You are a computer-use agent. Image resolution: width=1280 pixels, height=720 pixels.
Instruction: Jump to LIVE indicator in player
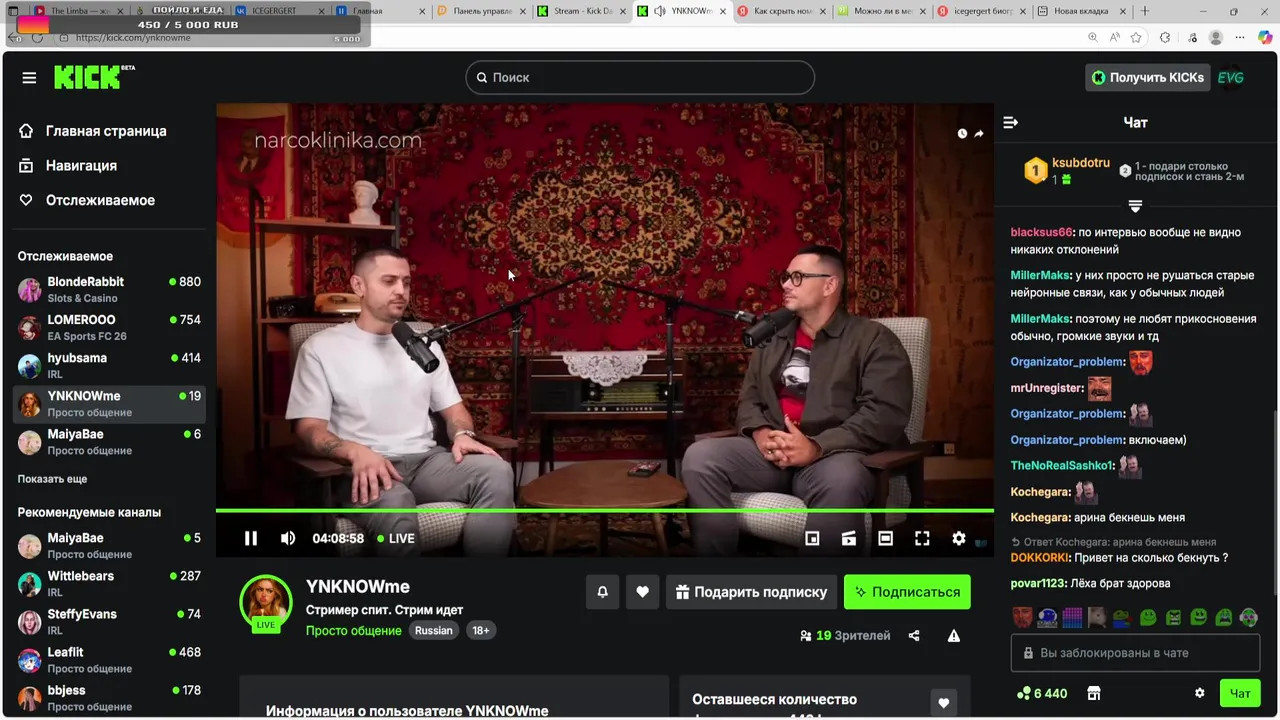point(396,538)
